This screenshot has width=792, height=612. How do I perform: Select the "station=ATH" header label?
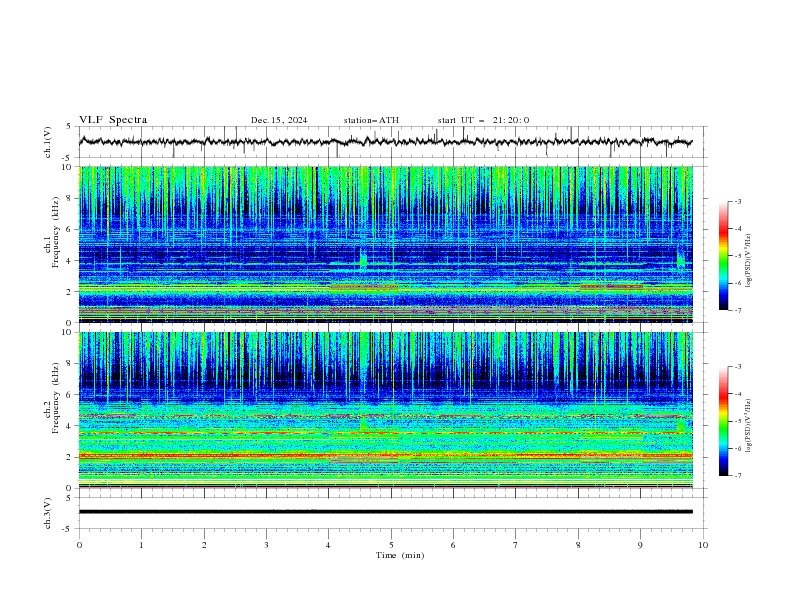(x=371, y=120)
